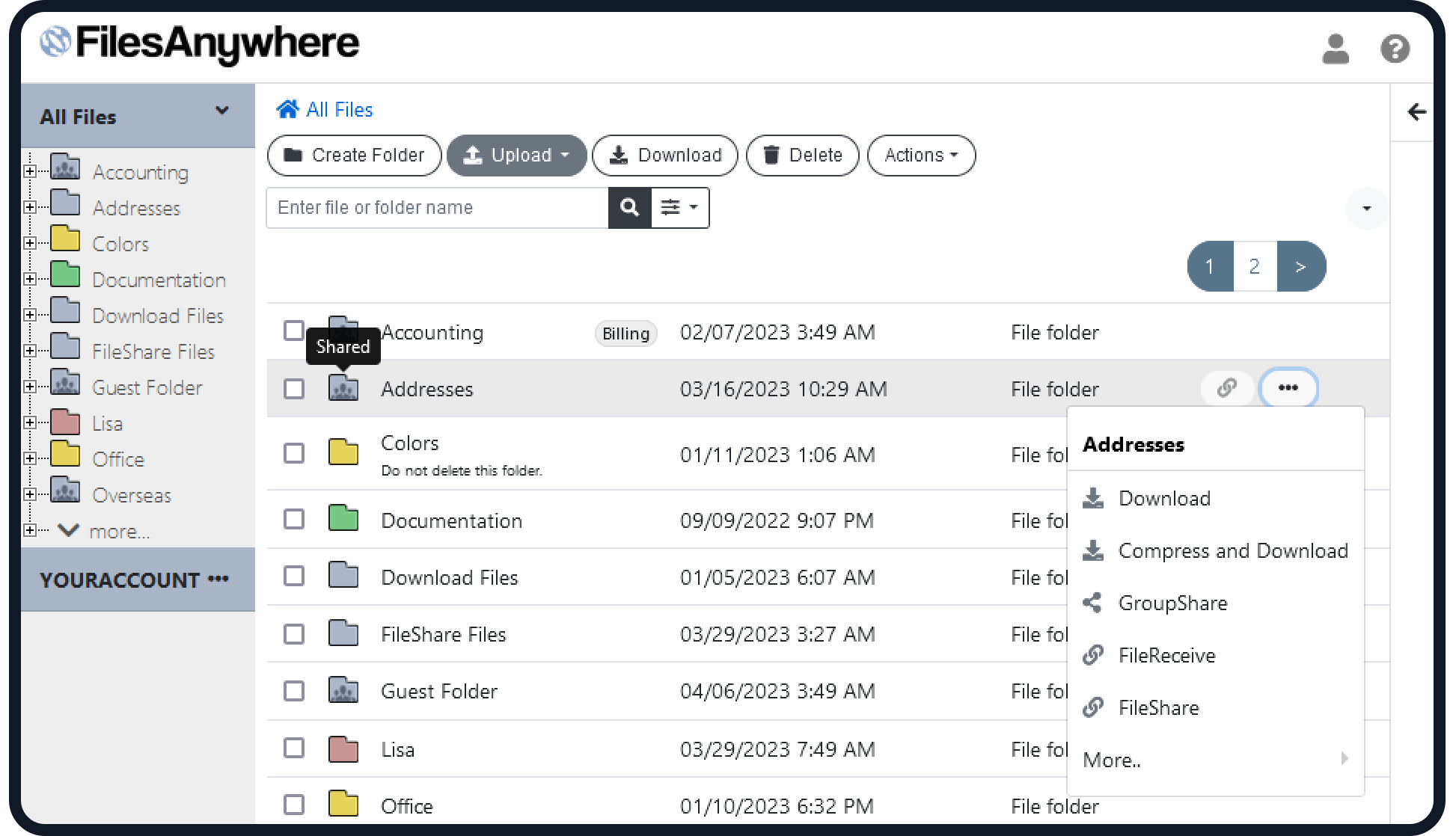Click the Accounting folder icon in sidebar tree
Screen dimensions: 1456x836
65,167
